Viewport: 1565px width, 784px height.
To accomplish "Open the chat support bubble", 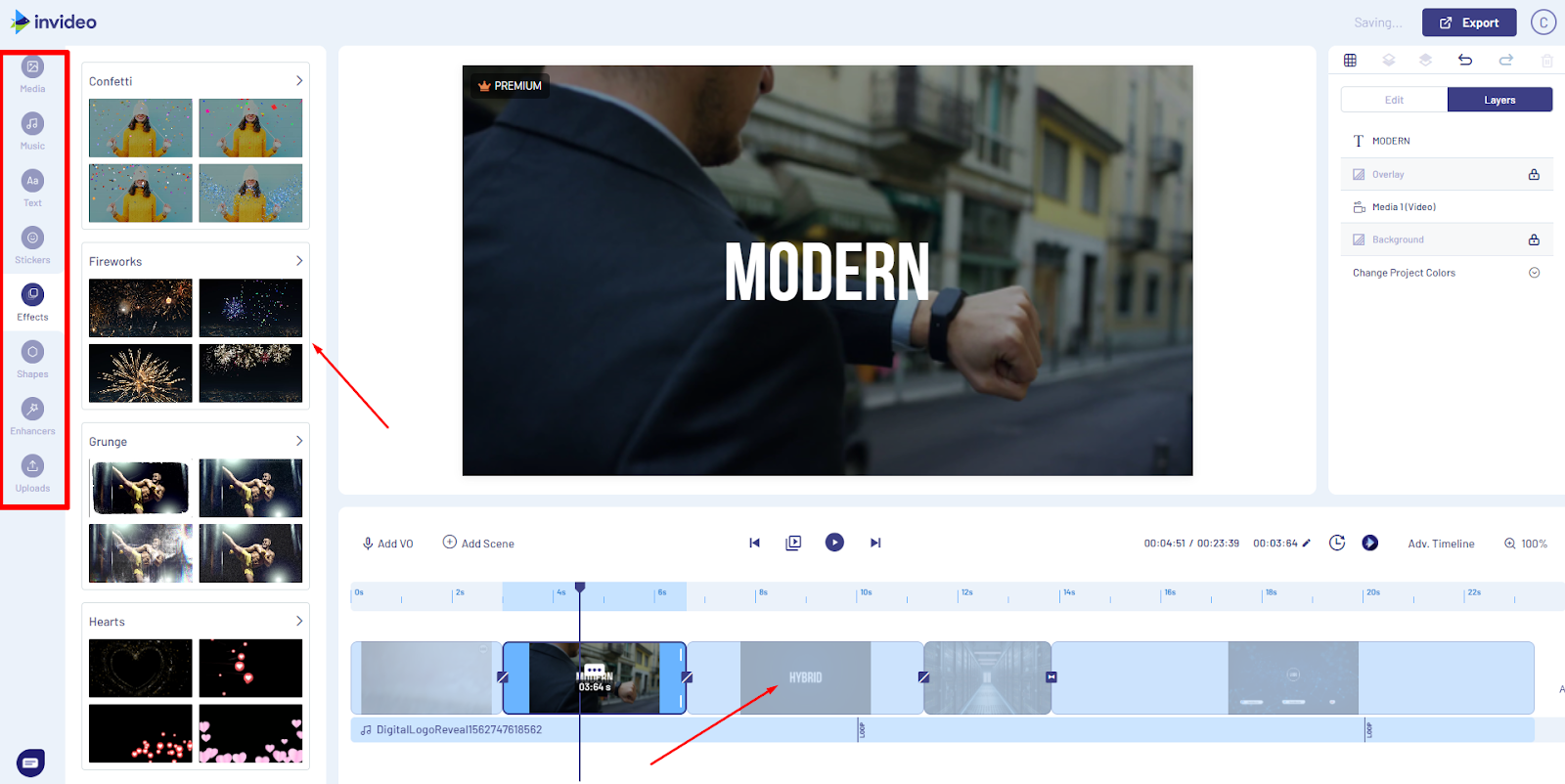I will (x=30, y=762).
